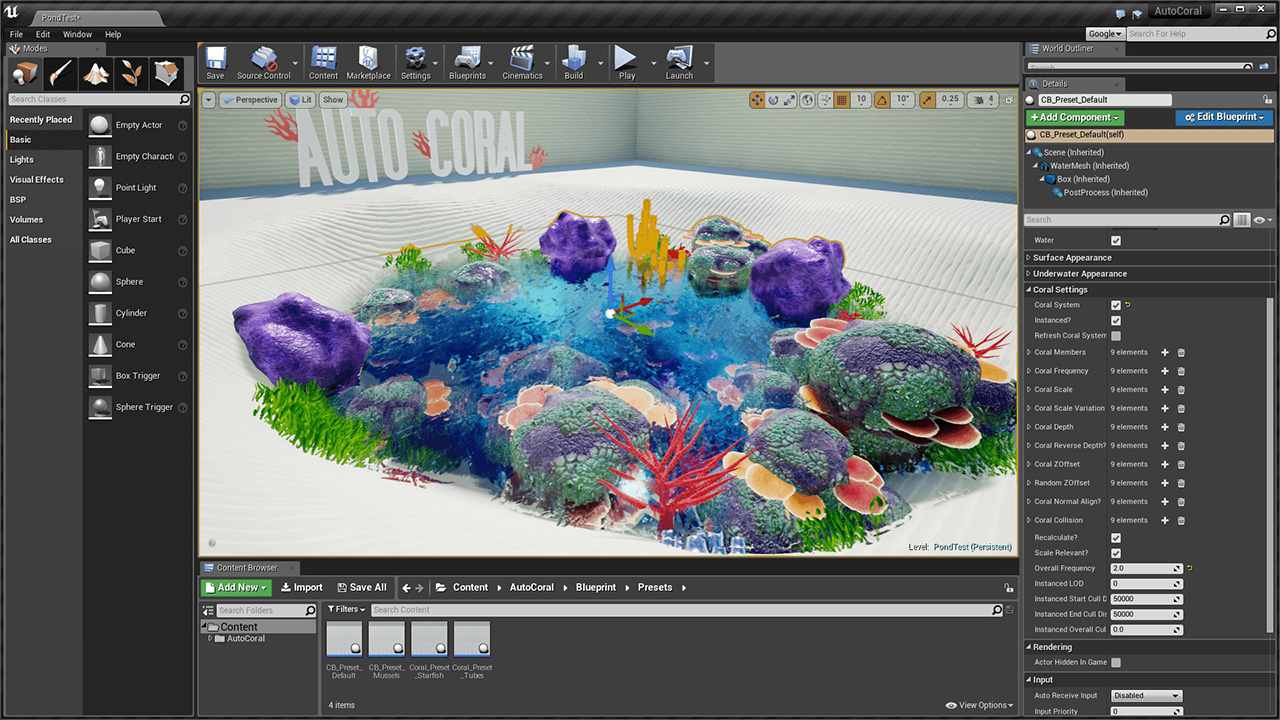Click the Add New button

236,588
